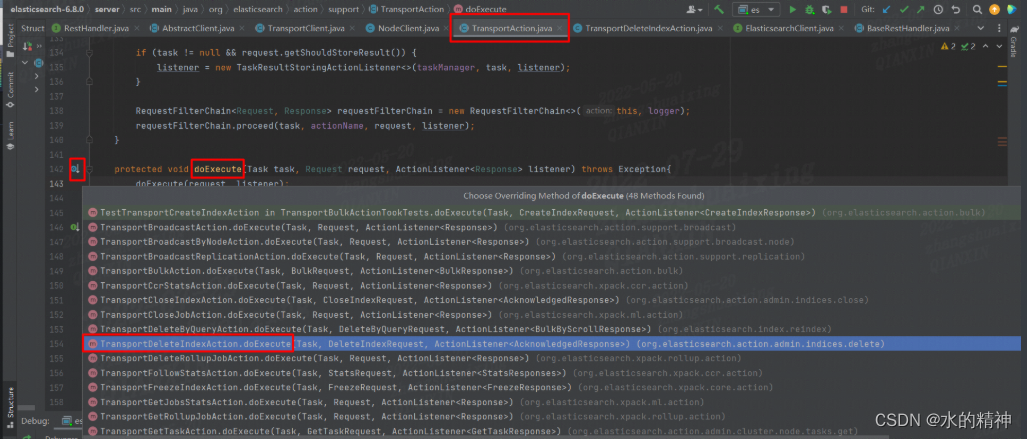
Task: Switch to RestHandler.java tab
Action: pos(96,29)
